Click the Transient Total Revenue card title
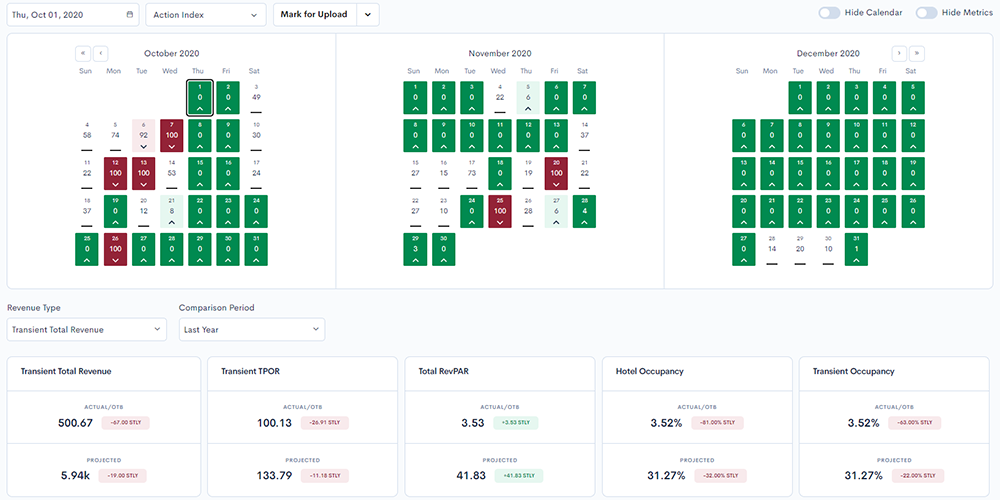Screen dimensions: 1000x500 (66, 371)
